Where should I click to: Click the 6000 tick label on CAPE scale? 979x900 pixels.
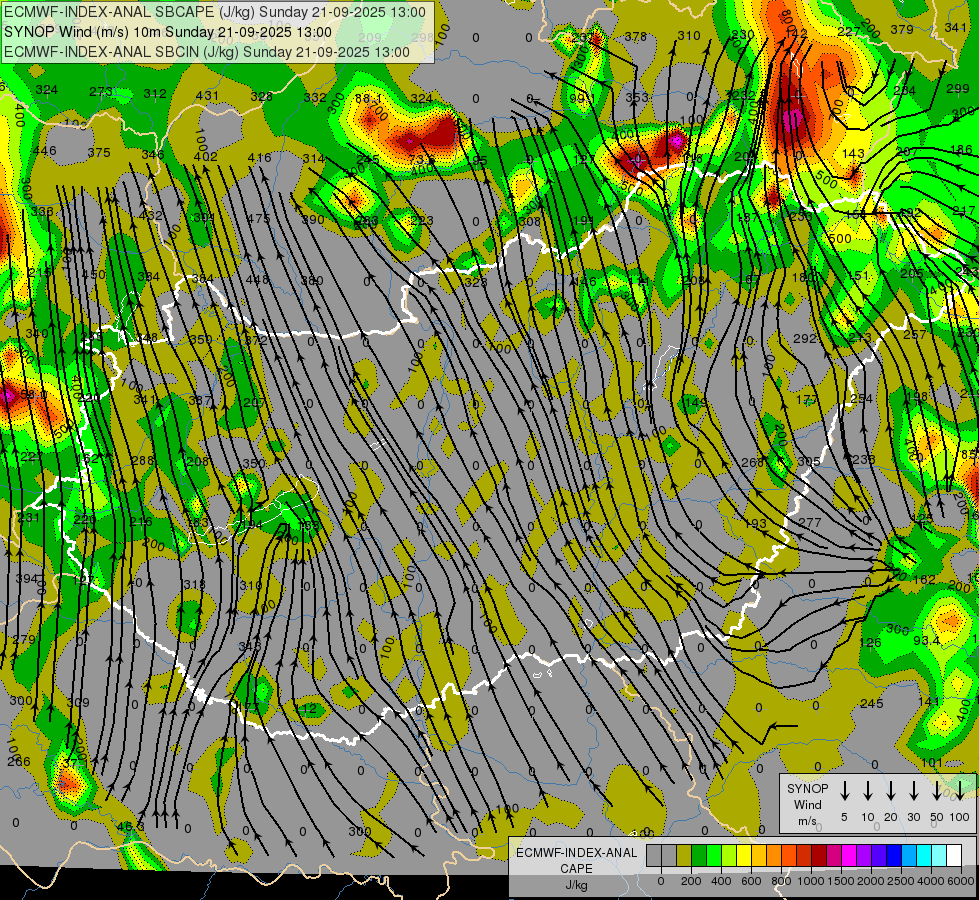point(961,881)
